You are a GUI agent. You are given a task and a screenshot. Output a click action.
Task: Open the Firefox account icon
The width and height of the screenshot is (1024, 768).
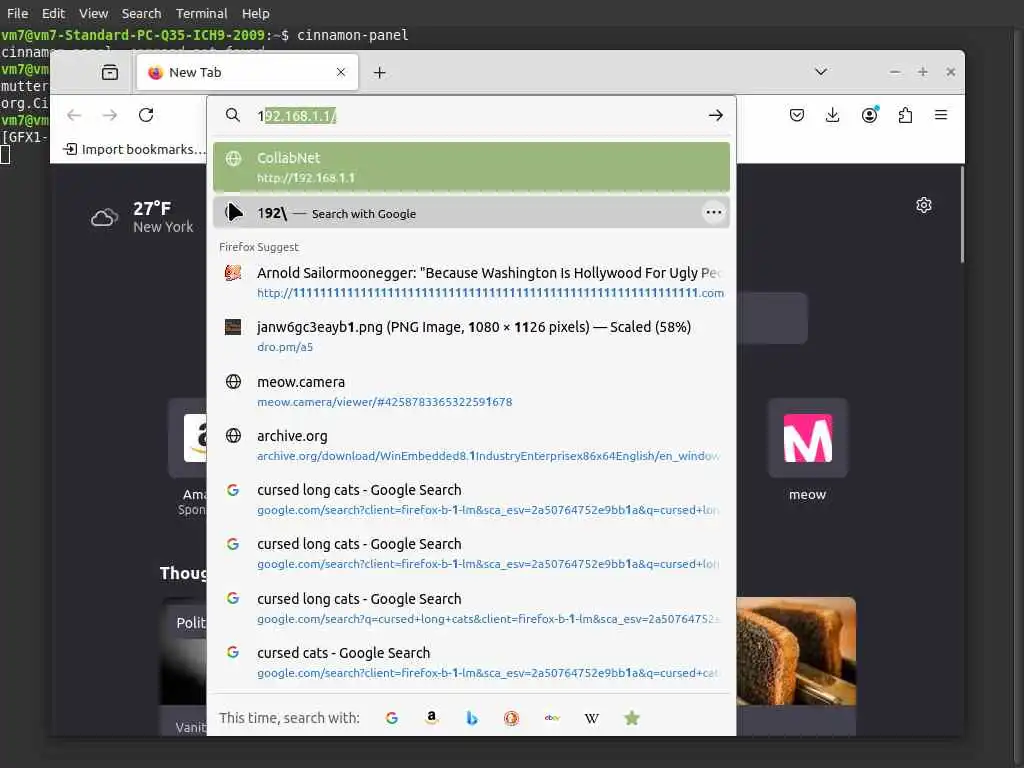(869, 116)
